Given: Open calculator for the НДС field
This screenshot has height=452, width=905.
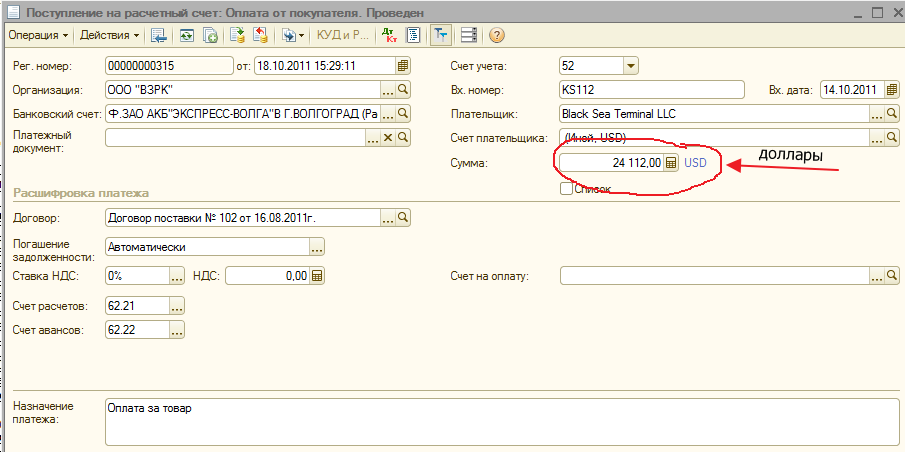Looking at the screenshot, I should [317, 276].
